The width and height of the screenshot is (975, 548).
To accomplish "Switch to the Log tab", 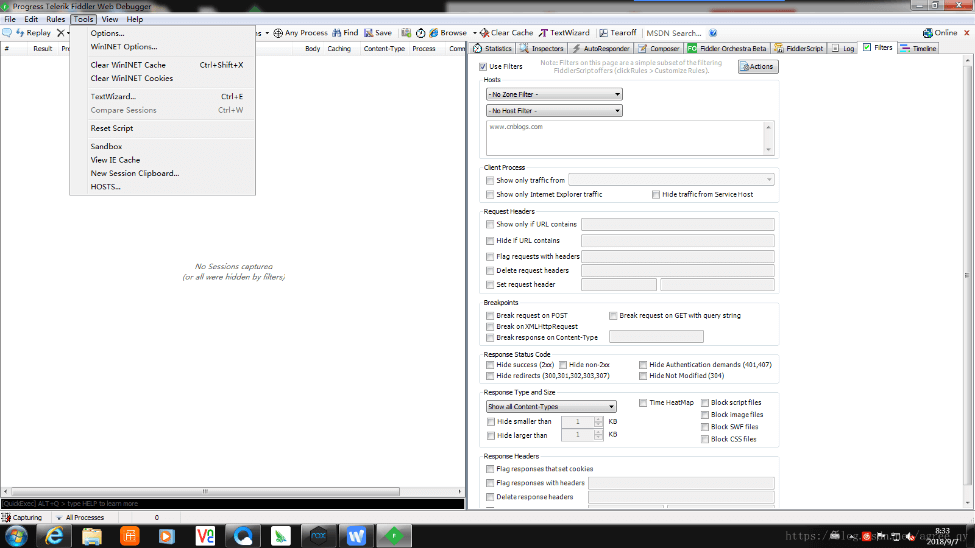I will [843, 49].
